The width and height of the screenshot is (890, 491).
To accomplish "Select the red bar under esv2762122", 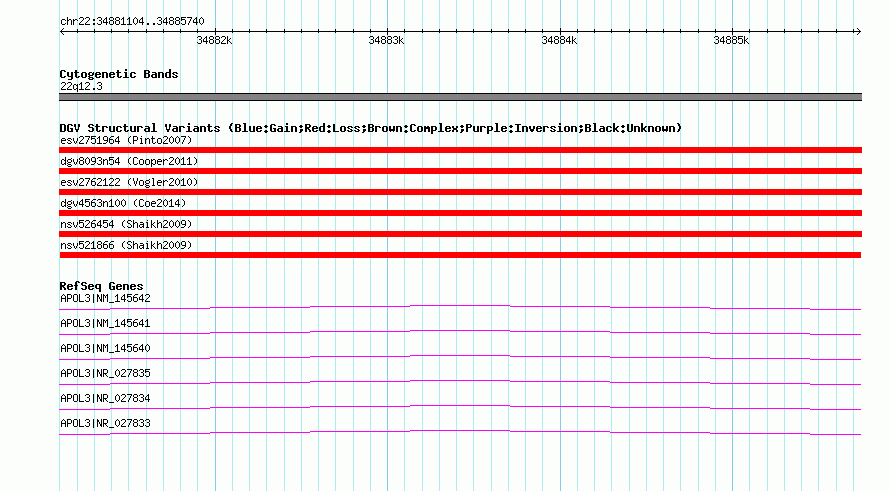I will tap(460, 192).
